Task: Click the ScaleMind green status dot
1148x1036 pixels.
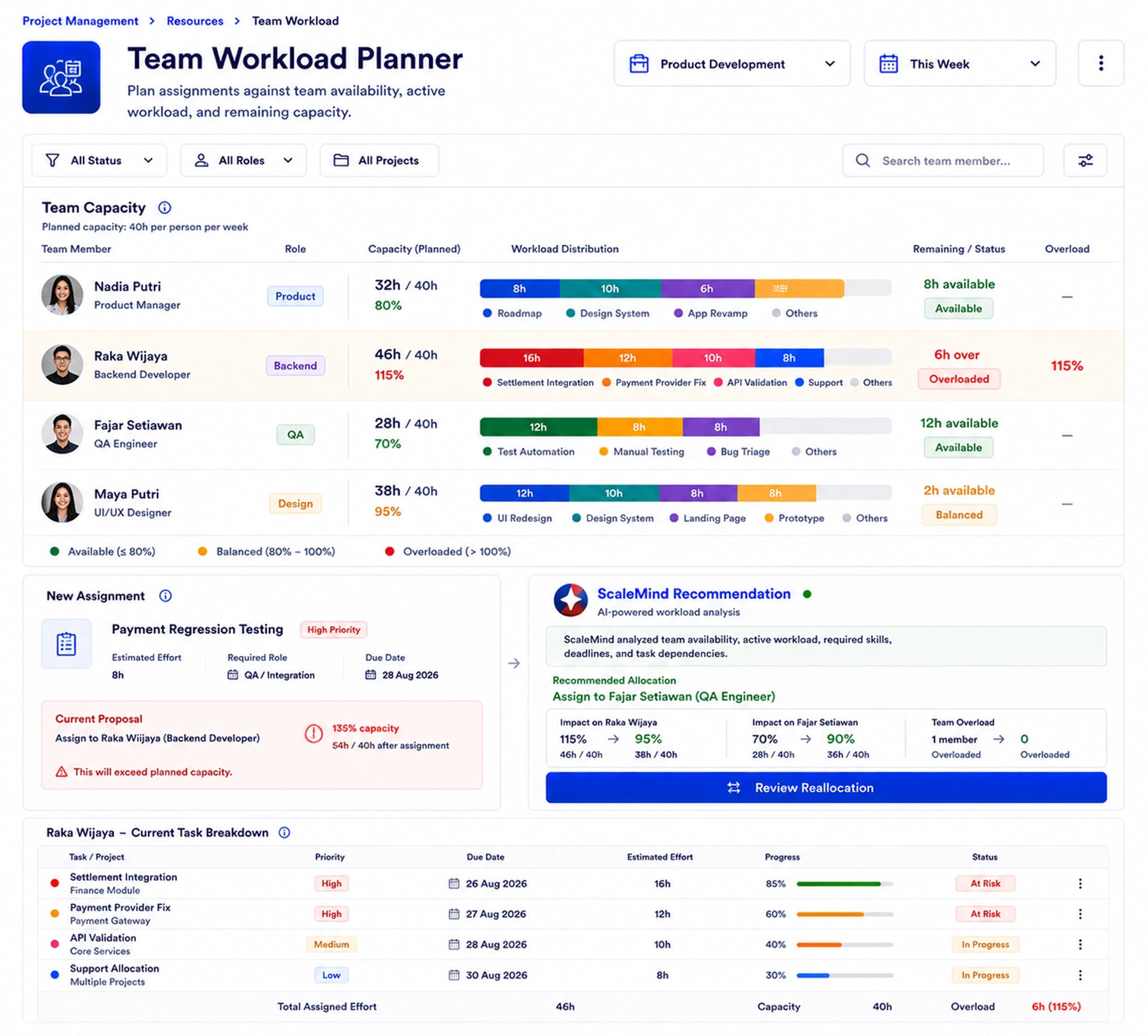Action: pos(807,594)
